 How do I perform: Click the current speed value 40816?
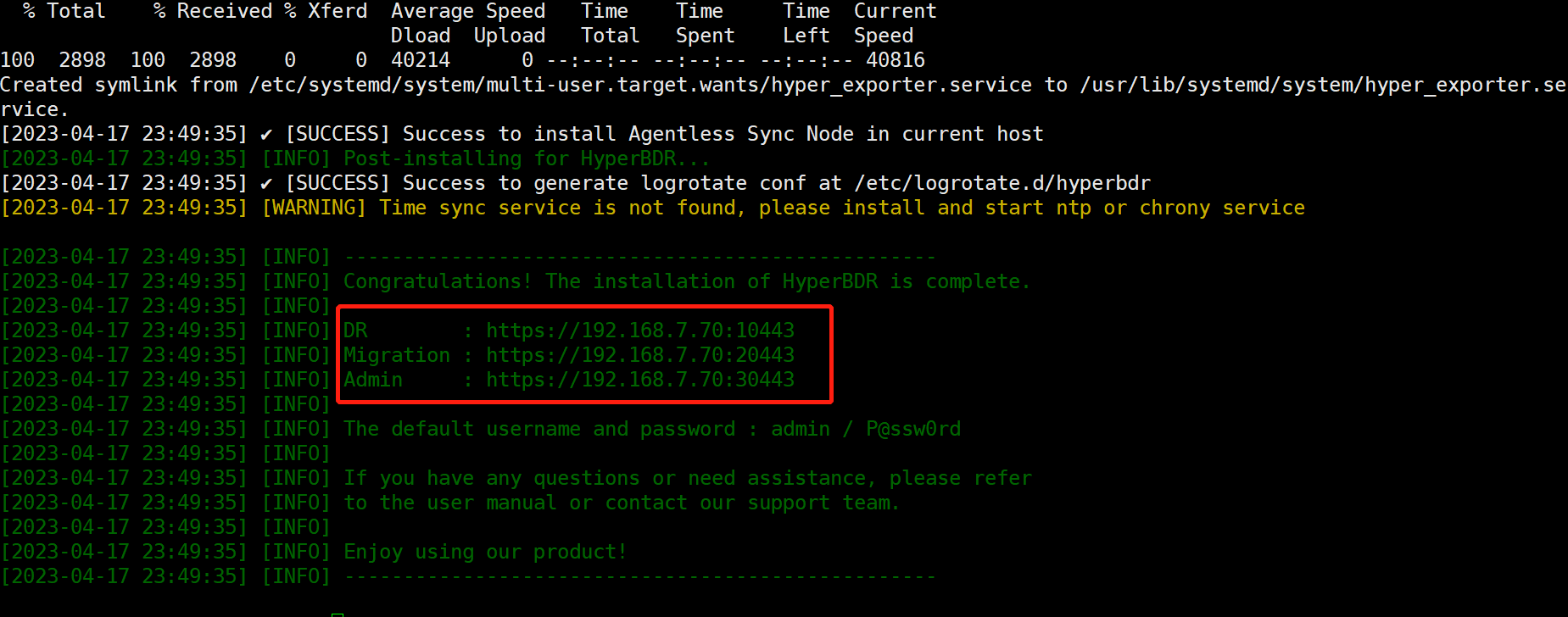coord(896,60)
